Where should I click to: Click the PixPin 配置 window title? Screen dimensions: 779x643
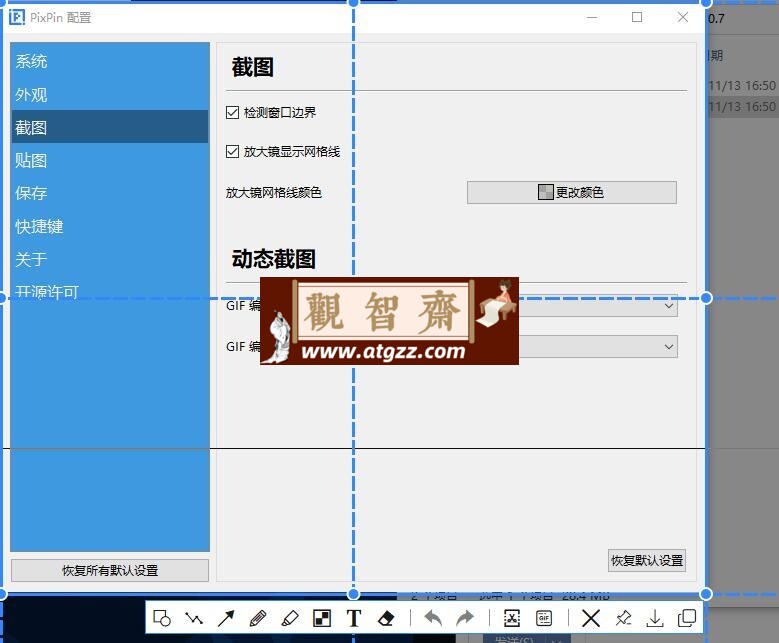[60, 18]
